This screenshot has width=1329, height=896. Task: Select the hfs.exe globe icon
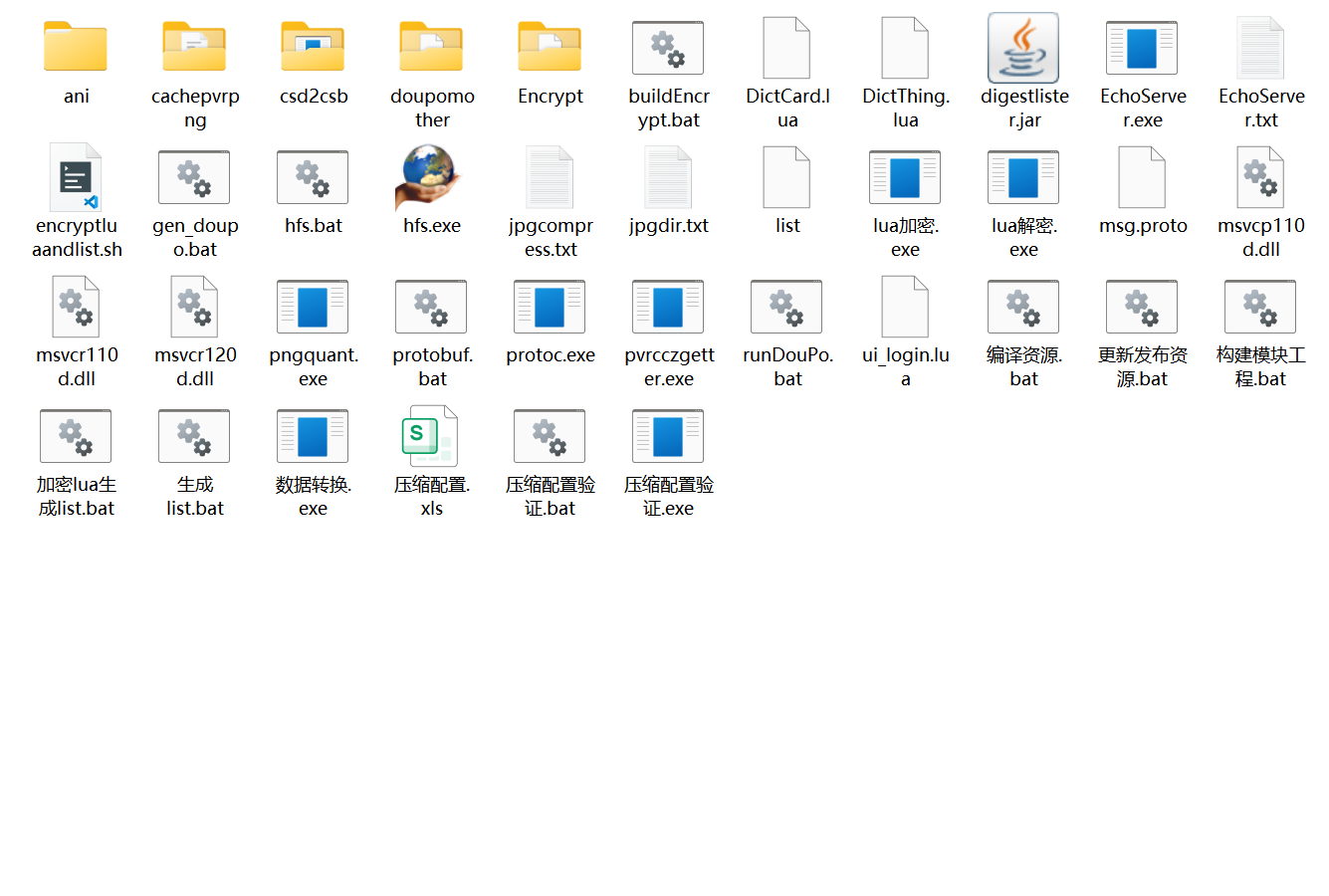(431, 177)
